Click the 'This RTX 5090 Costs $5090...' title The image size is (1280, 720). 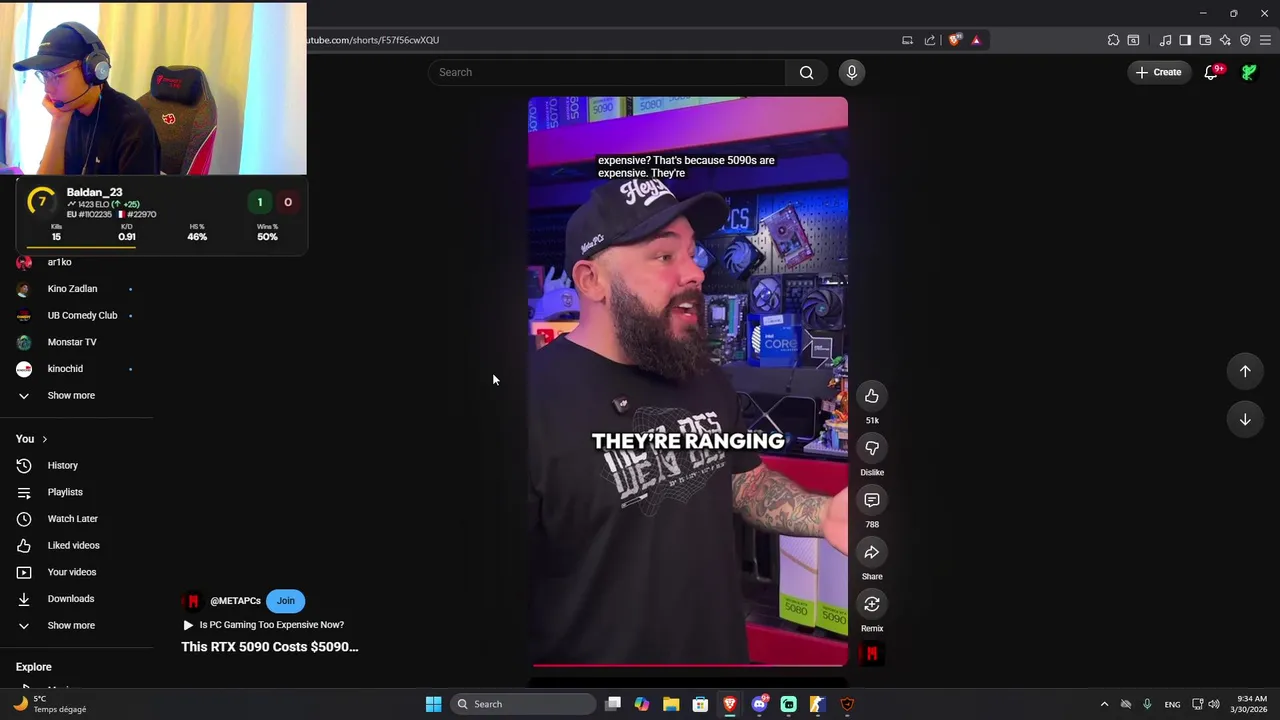[x=270, y=647]
